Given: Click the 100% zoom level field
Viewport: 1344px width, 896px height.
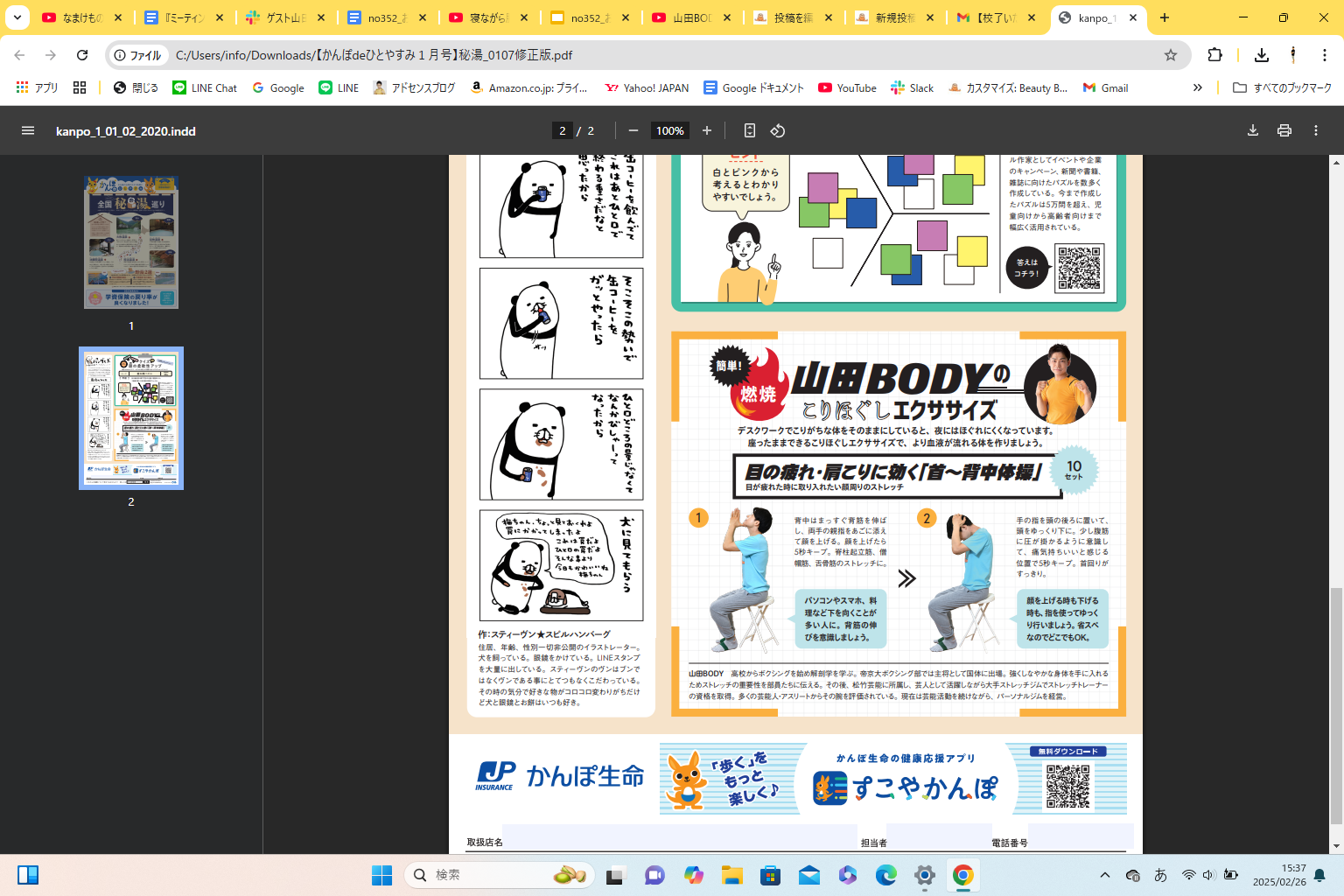Looking at the screenshot, I should pos(670,130).
